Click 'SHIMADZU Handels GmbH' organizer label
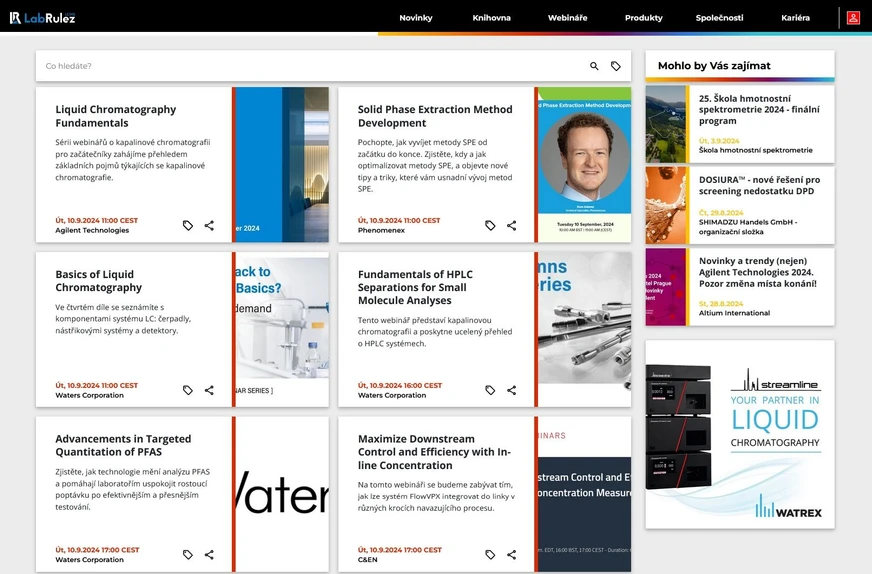The image size is (872, 574). [x=748, y=226]
